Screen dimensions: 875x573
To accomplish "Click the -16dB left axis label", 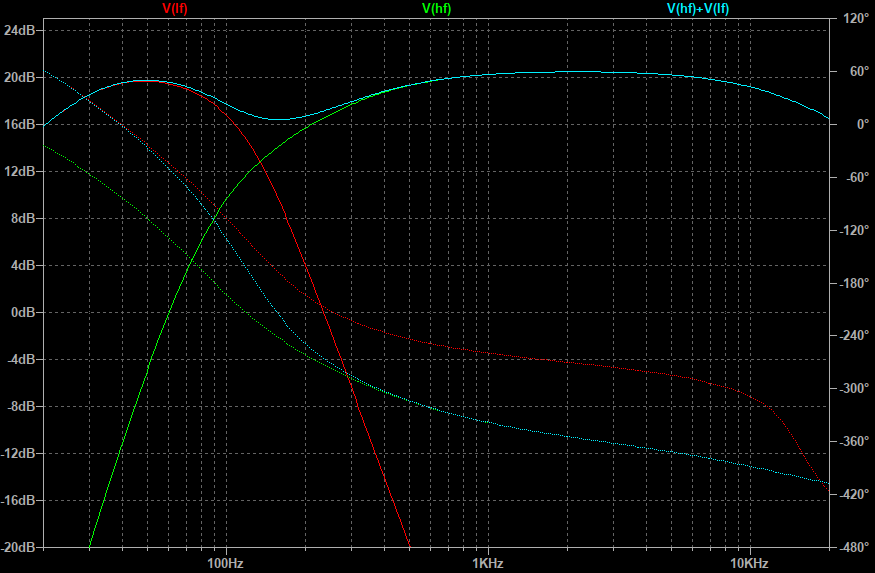I will [18, 500].
